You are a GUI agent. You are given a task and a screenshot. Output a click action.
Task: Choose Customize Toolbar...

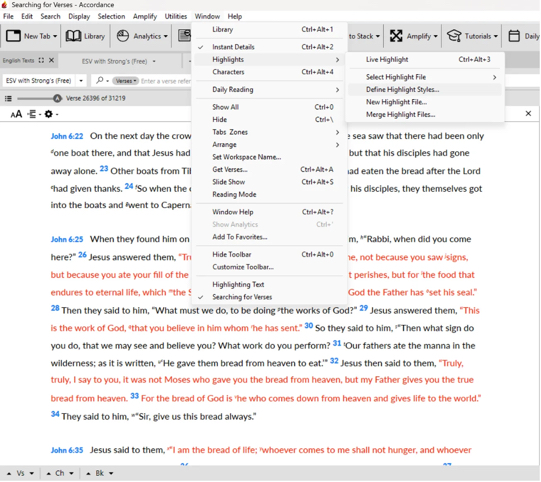tap(269, 267)
